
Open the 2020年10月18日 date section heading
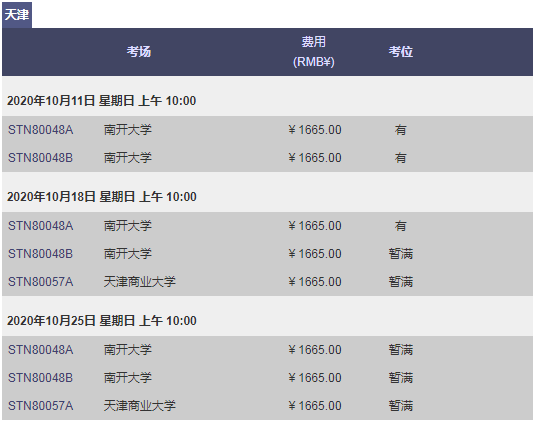pyautogui.click(x=102, y=197)
